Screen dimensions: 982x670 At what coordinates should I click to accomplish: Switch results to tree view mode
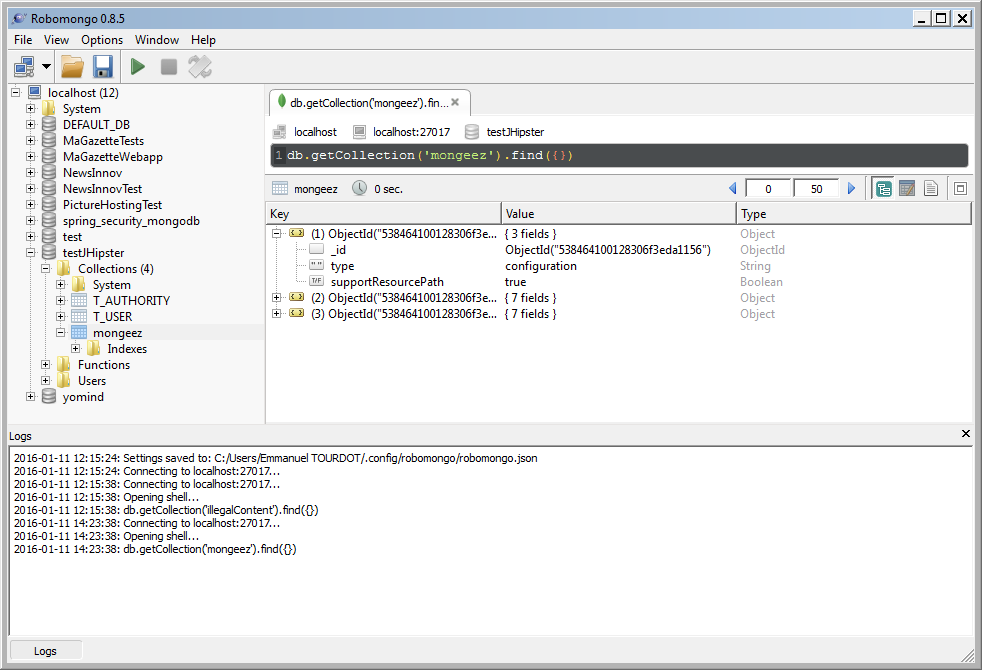click(x=884, y=188)
